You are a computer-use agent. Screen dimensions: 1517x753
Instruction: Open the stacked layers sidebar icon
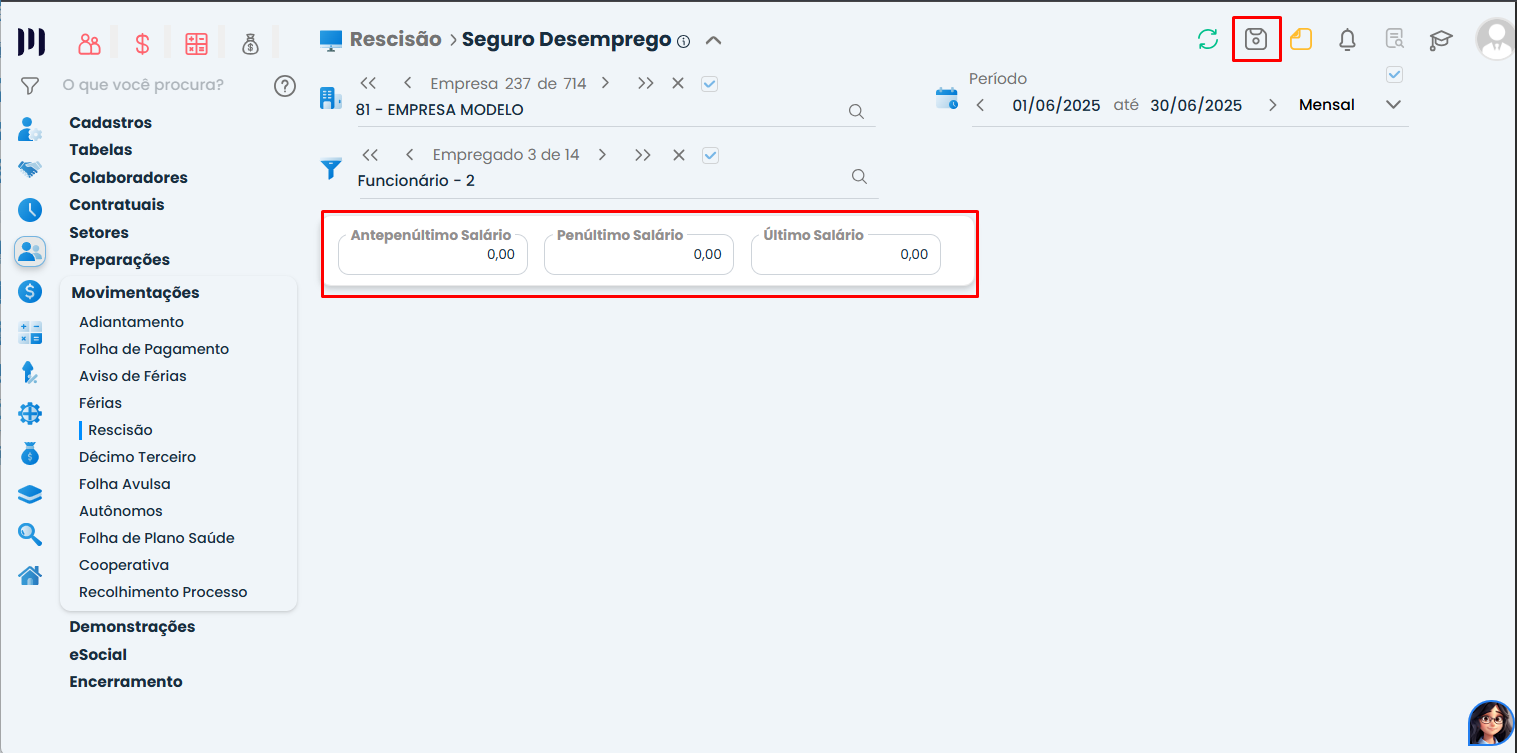(x=30, y=495)
